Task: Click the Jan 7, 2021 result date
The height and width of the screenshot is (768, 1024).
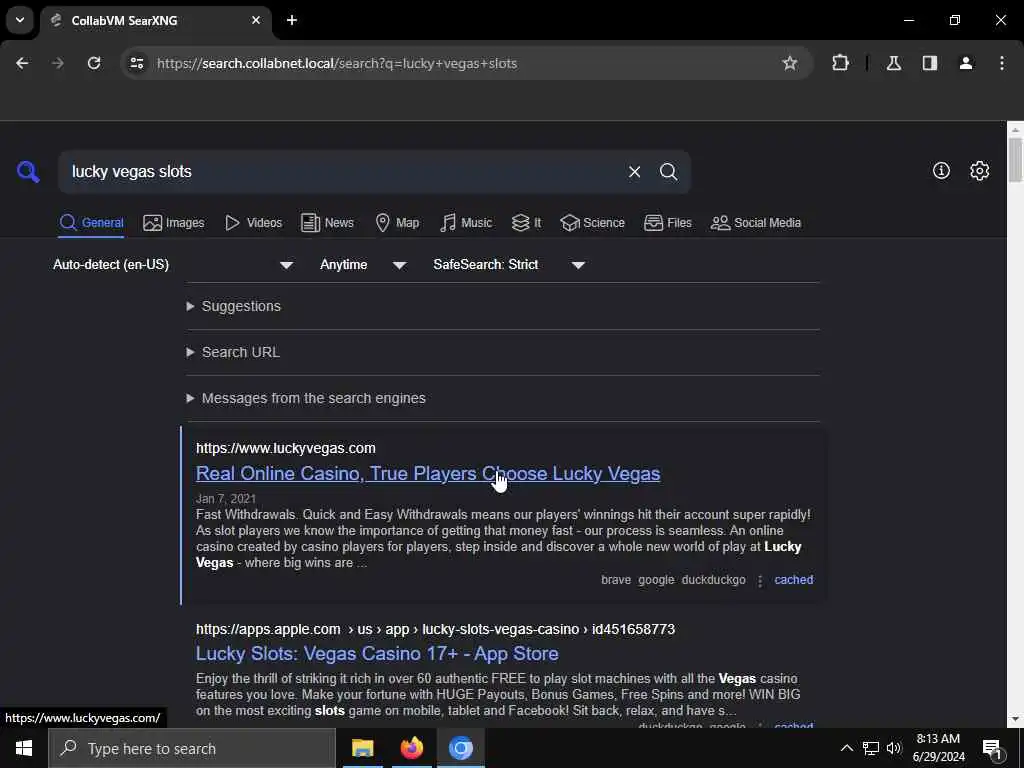Action: [226, 499]
